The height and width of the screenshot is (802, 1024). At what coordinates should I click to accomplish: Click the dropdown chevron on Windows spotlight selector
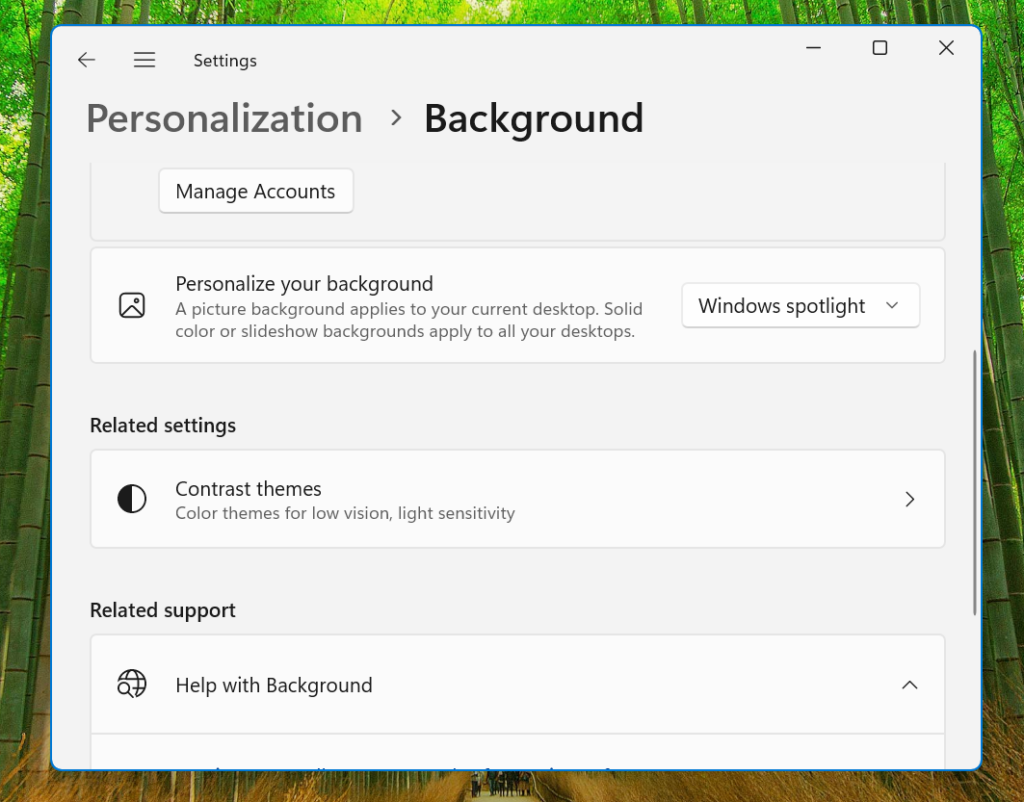click(893, 306)
